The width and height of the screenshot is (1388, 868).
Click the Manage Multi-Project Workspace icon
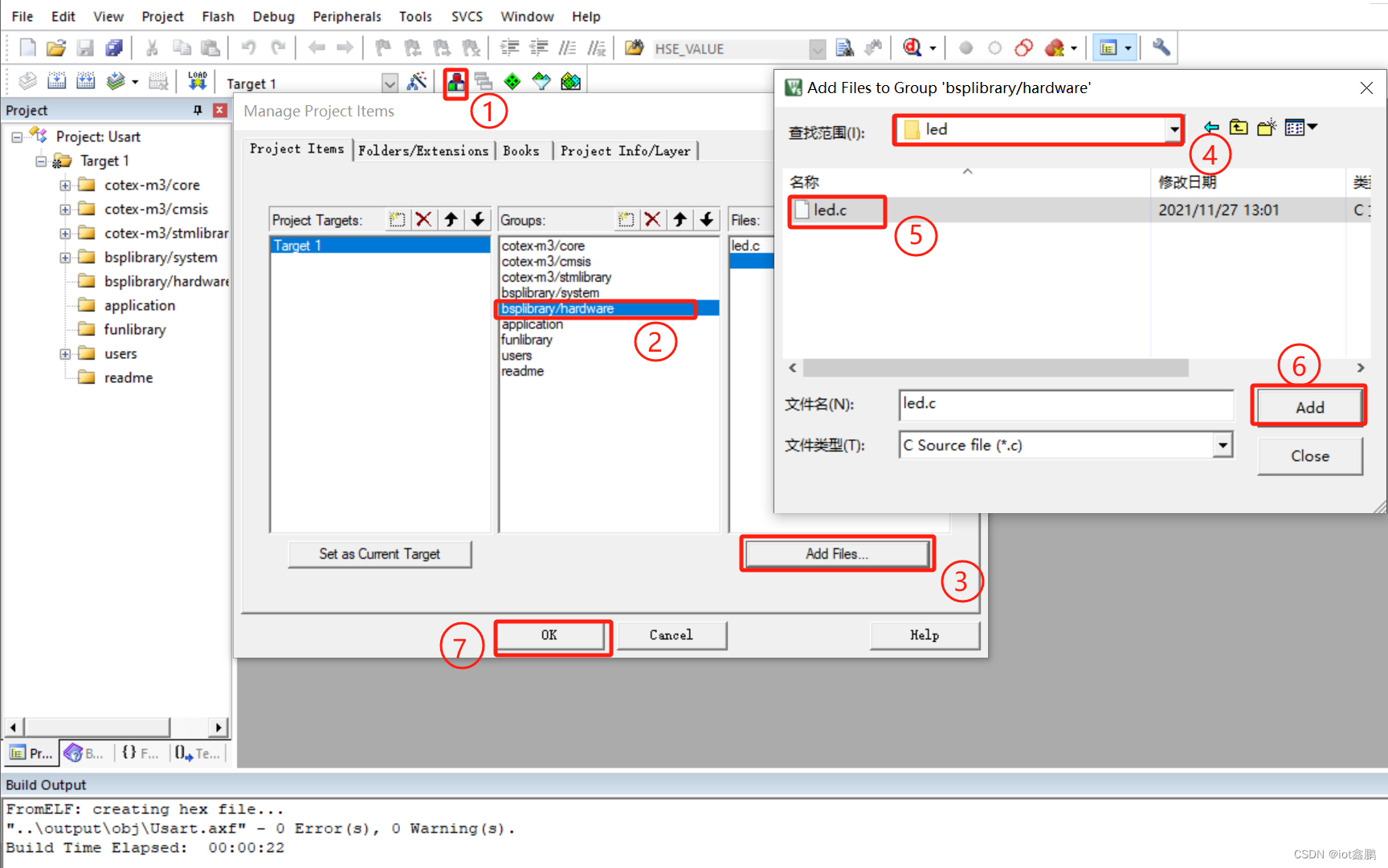point(483,82)
